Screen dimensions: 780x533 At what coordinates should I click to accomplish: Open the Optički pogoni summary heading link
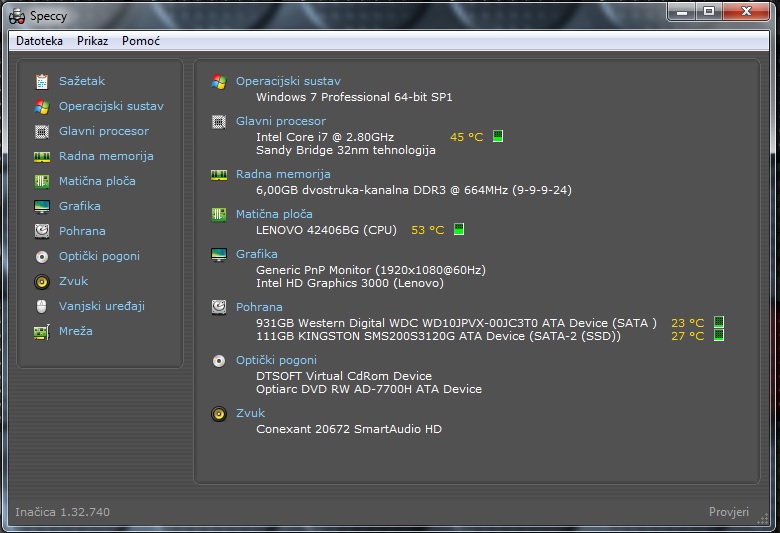pos(276,360)
